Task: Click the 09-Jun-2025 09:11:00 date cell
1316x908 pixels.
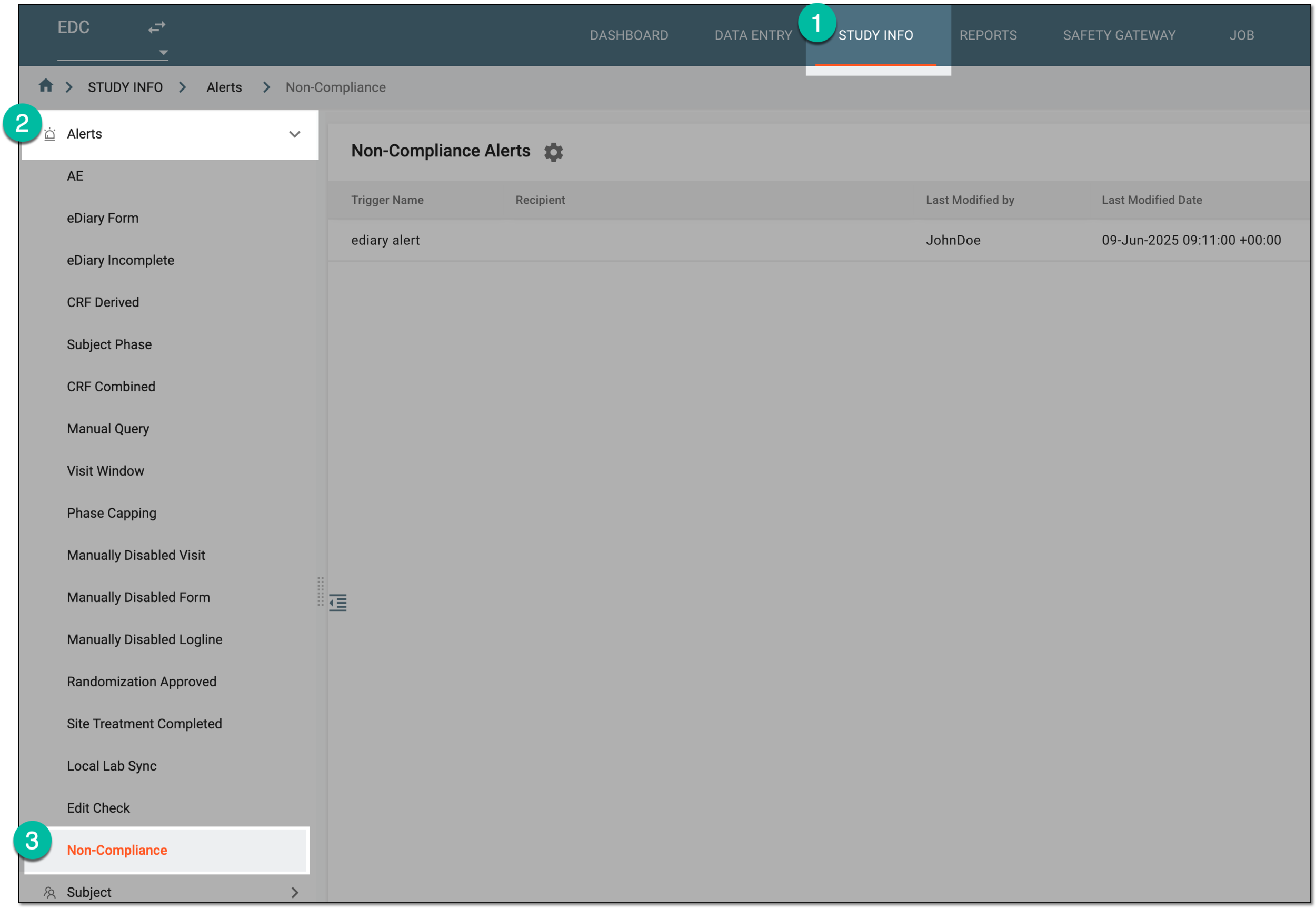Action: pos(1191,240)
